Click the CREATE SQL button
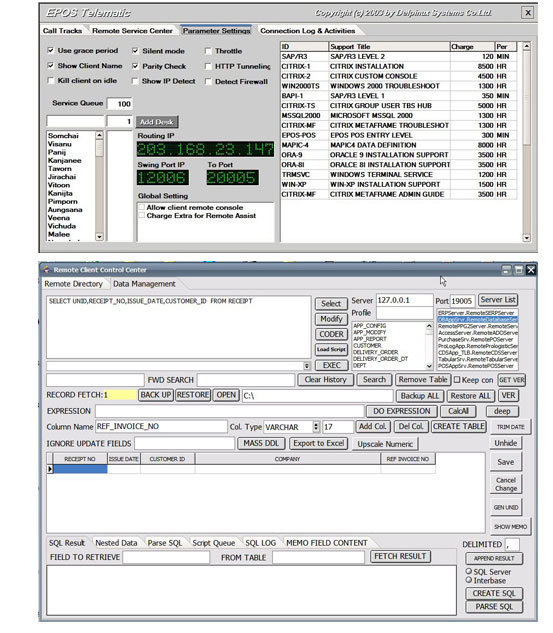The height and width of the screenshot is (633, 553). coord(494,593)
